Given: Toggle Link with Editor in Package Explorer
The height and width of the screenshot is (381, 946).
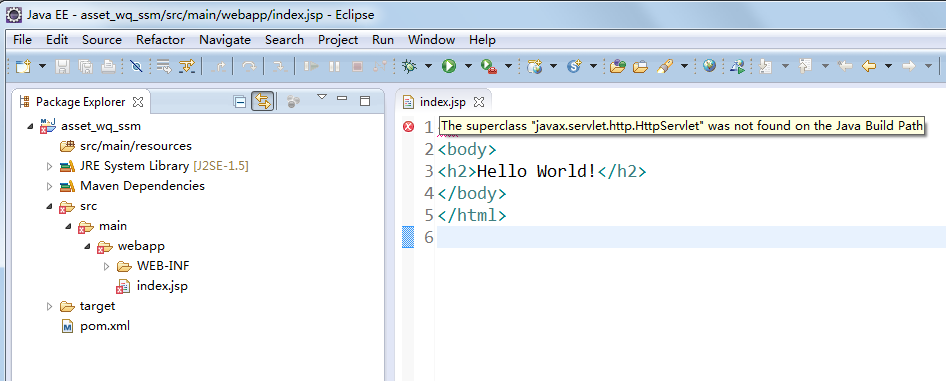Looking at the screenshot, I should (262, 101).
